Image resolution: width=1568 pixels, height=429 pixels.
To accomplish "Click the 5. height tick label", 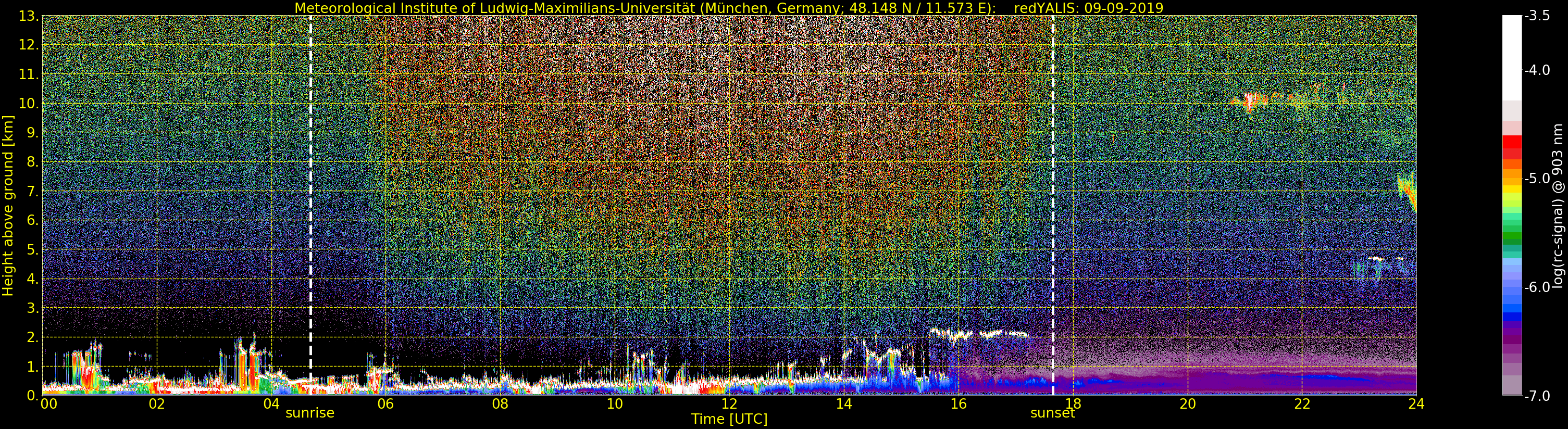I will tap(32, 249).
